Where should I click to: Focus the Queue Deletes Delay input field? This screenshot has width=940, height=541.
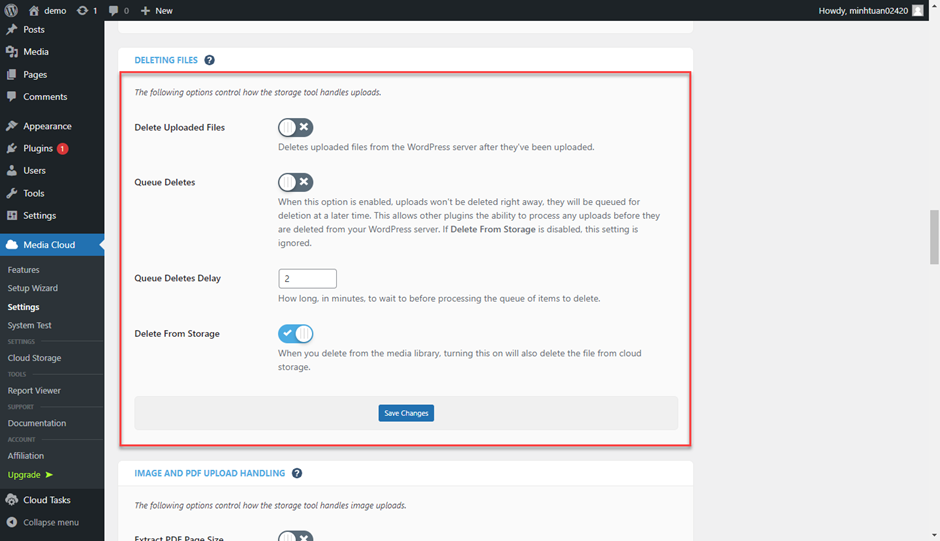[x=307, y=278]
